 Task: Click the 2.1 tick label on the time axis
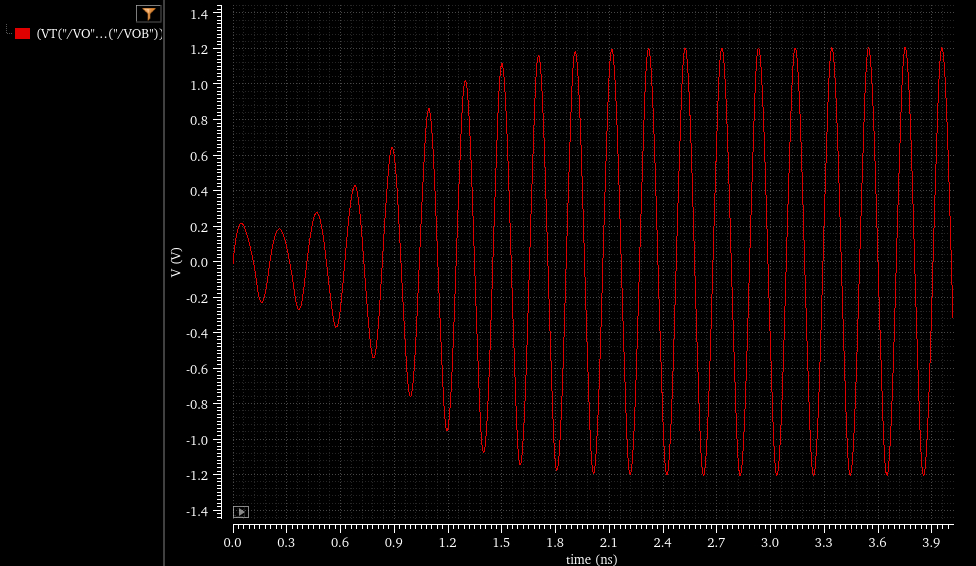609,542
